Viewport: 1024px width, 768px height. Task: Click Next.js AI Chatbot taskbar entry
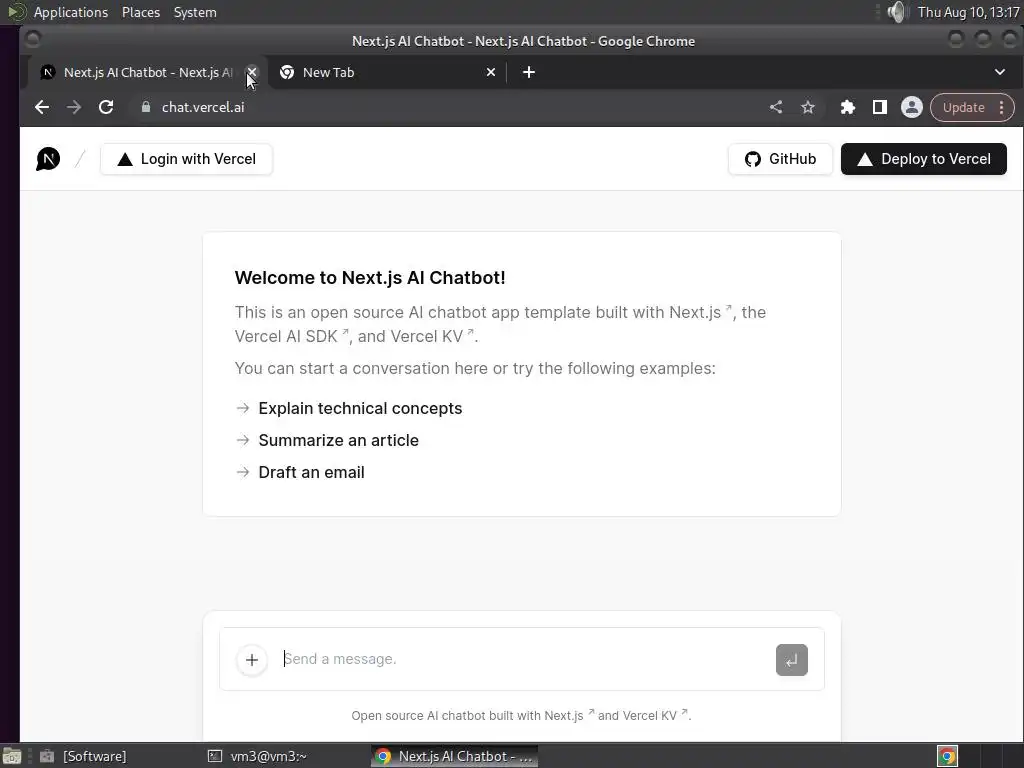click(455, 756)
